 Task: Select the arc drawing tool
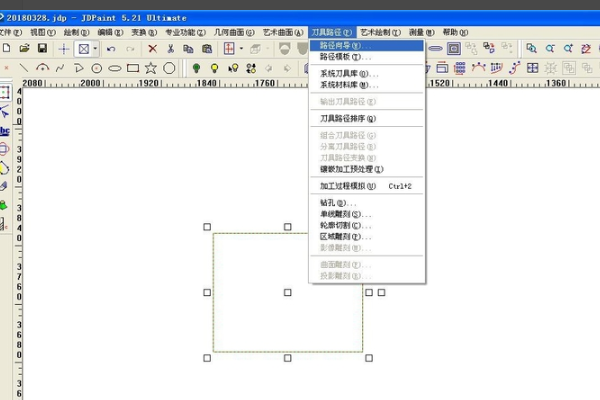click(x=42, y=68)
